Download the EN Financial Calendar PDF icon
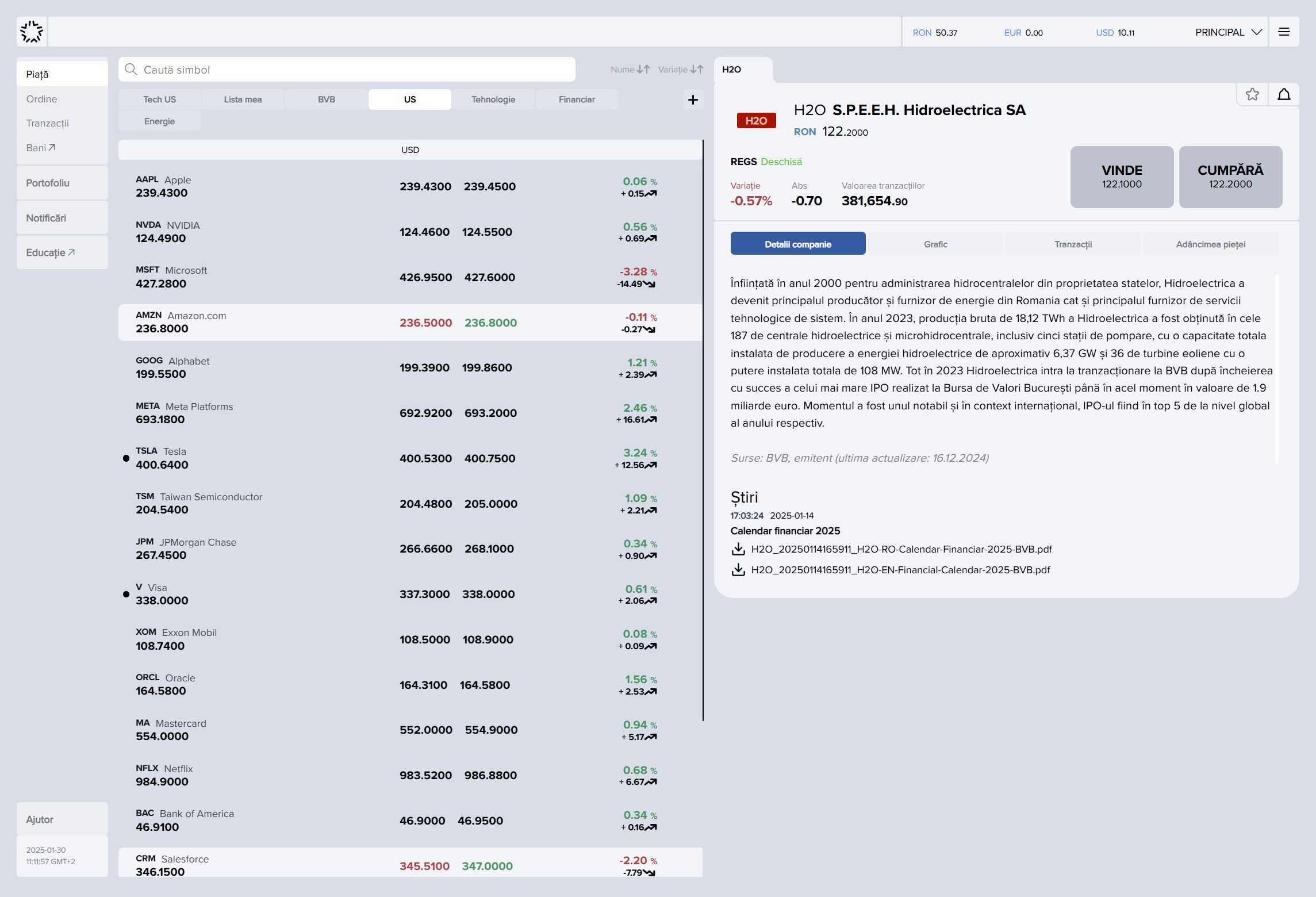This screenshot has height=897, width=1316. pyautogui.click(x=738, y=570)
